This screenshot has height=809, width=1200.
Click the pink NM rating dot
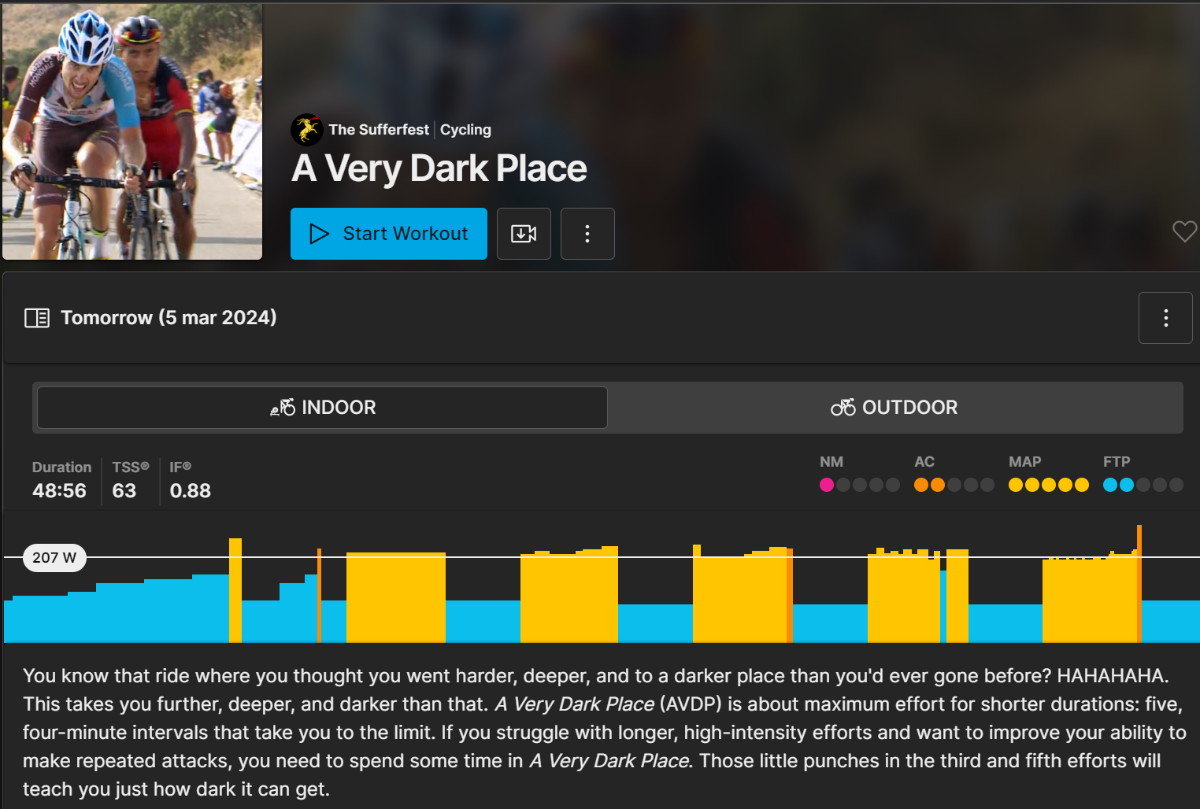[827, 485]
